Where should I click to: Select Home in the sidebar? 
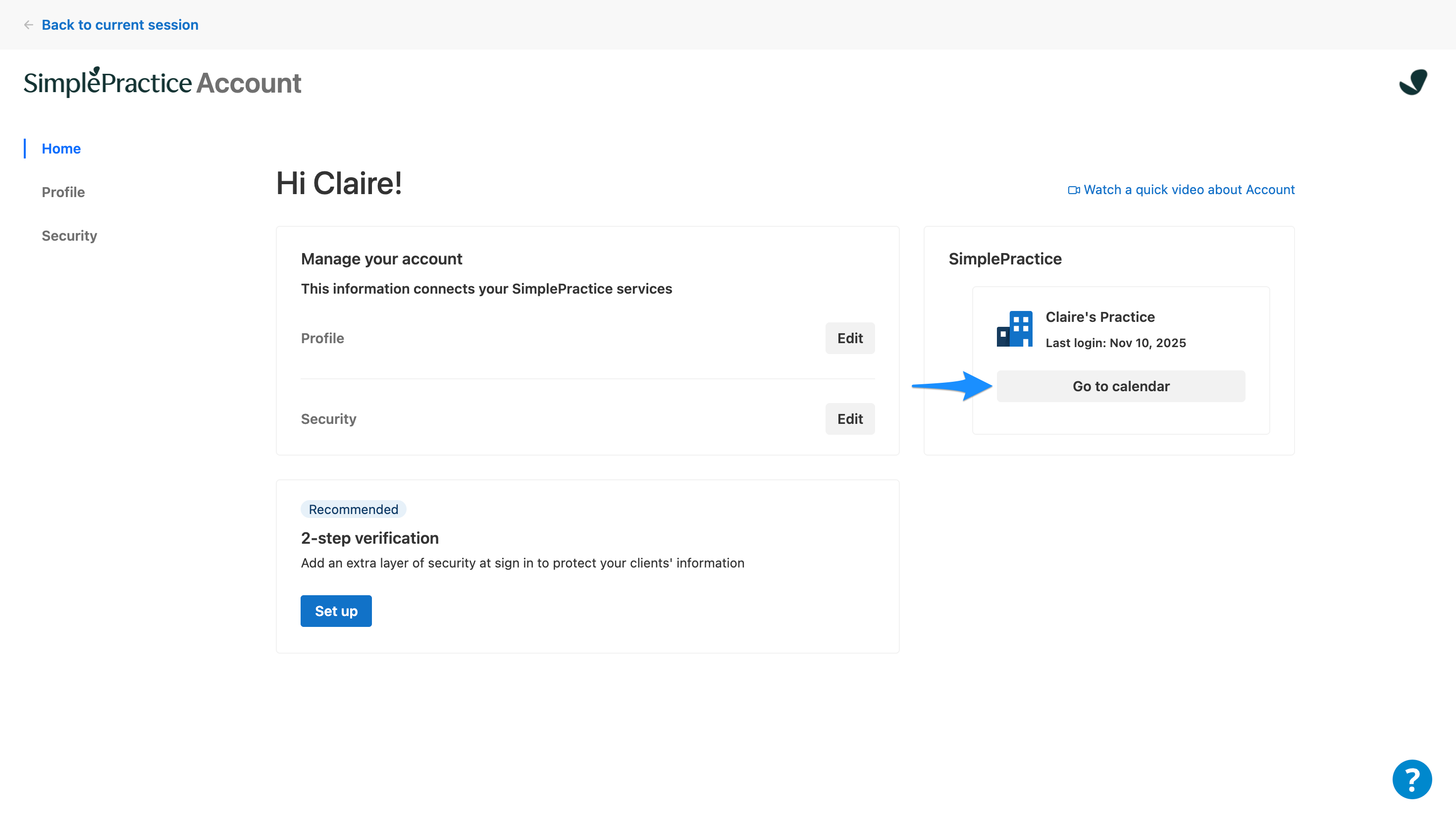(61, 149)
